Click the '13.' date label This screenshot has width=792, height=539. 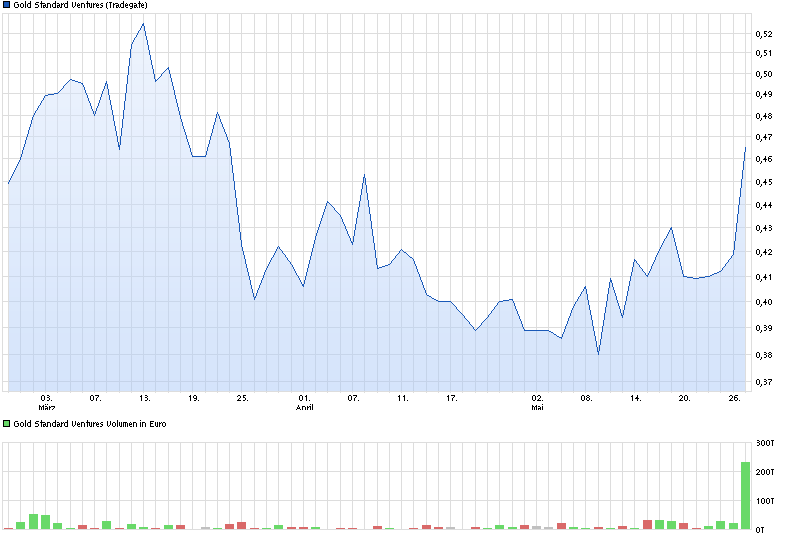144,398
